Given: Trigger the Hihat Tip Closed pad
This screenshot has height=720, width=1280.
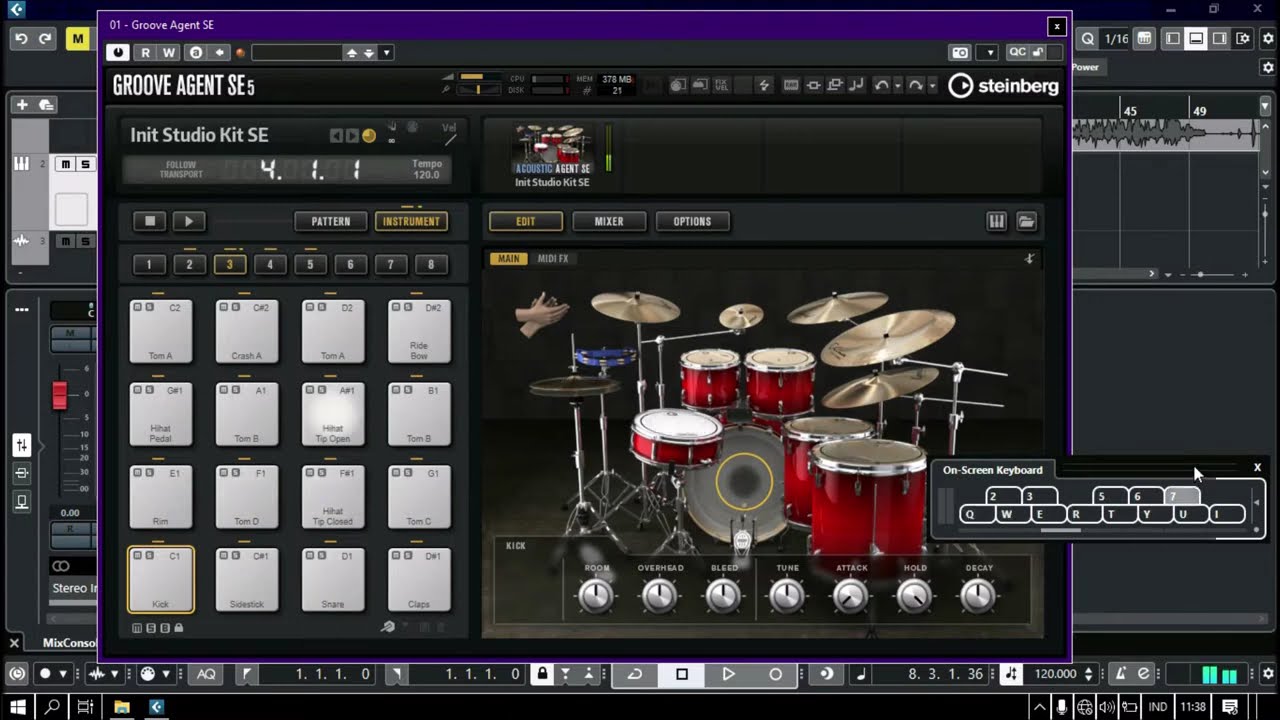Looking at the screenshot, I should point(333,497).
